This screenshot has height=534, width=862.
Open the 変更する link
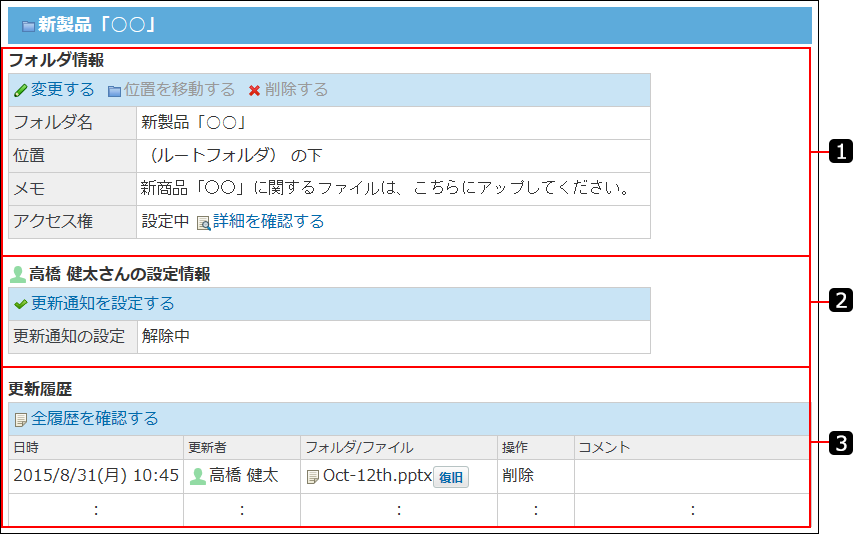(62, 90)
